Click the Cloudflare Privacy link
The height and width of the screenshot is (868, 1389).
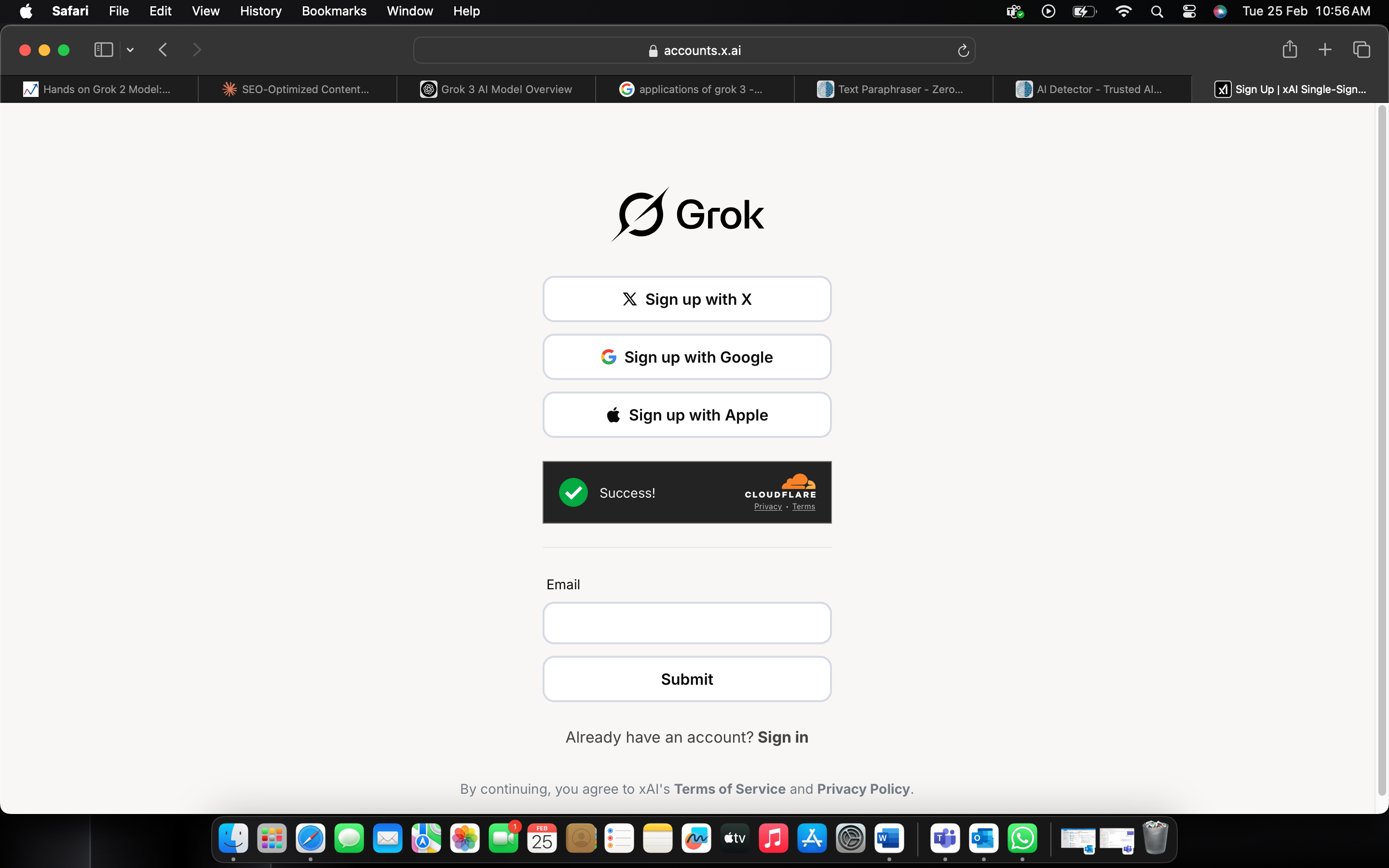pos(767,506)
